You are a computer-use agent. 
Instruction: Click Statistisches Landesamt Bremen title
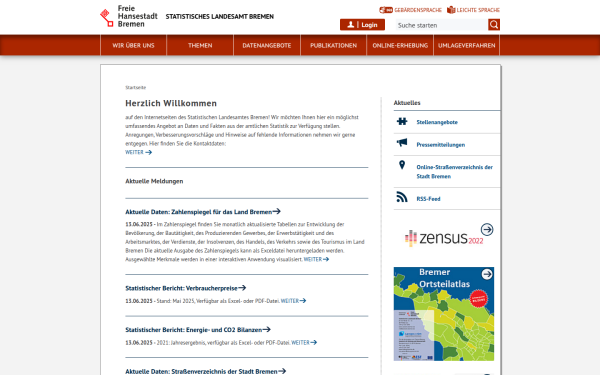(x=220, y=16)
